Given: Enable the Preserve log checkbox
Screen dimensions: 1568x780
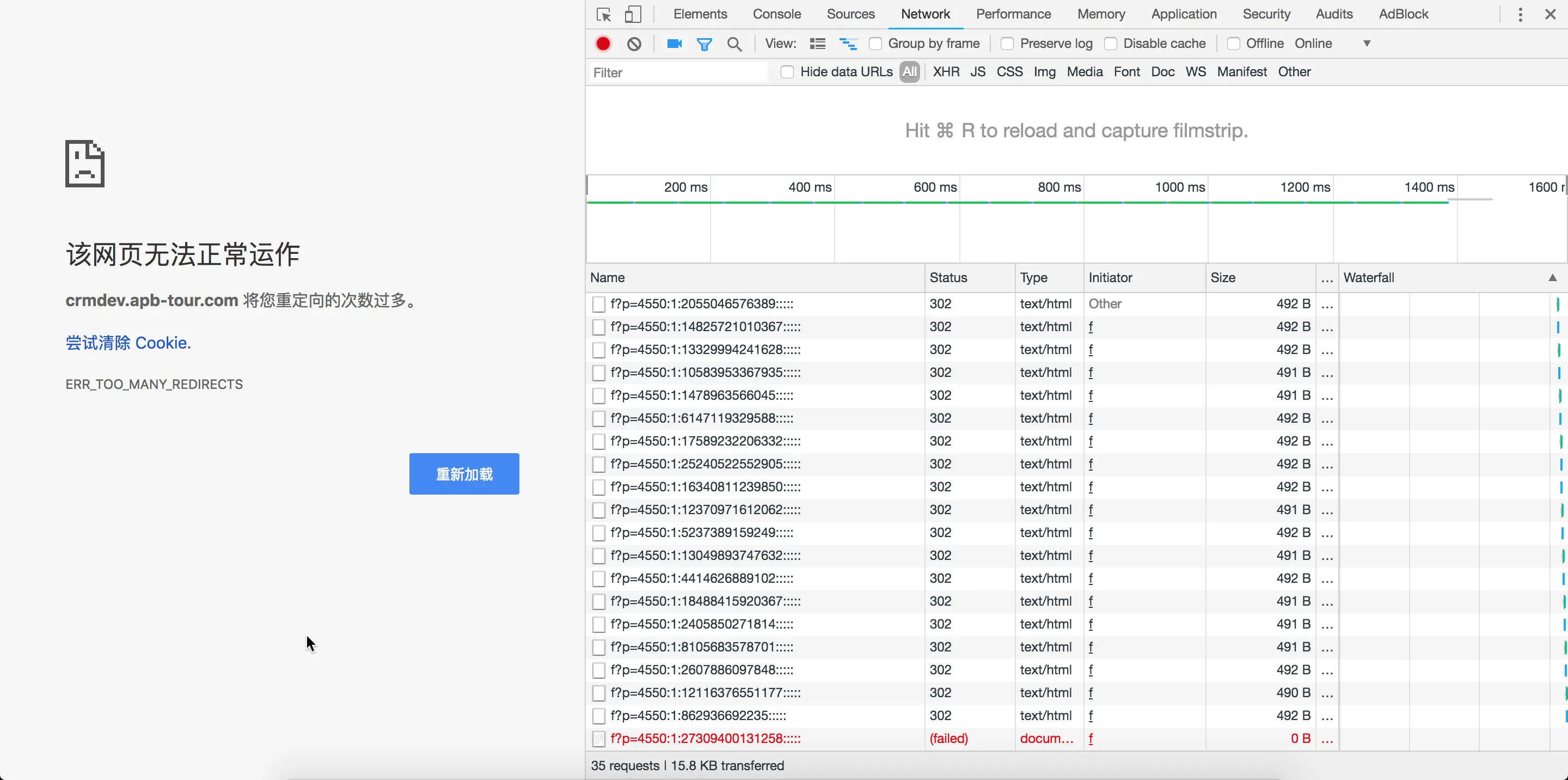Looking at the screenshot, I should coord(1007,44).
